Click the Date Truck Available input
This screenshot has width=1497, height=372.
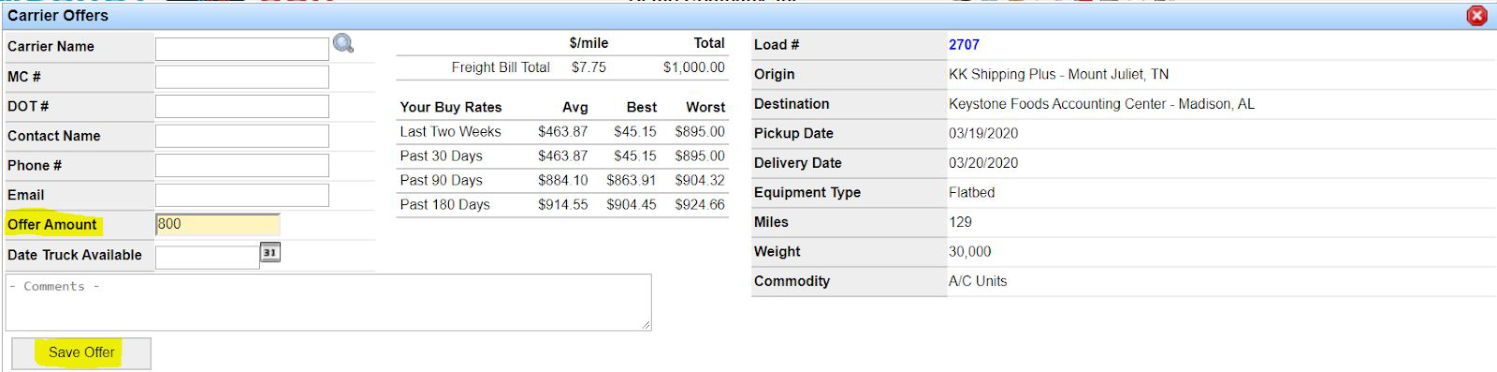(208, 257)
